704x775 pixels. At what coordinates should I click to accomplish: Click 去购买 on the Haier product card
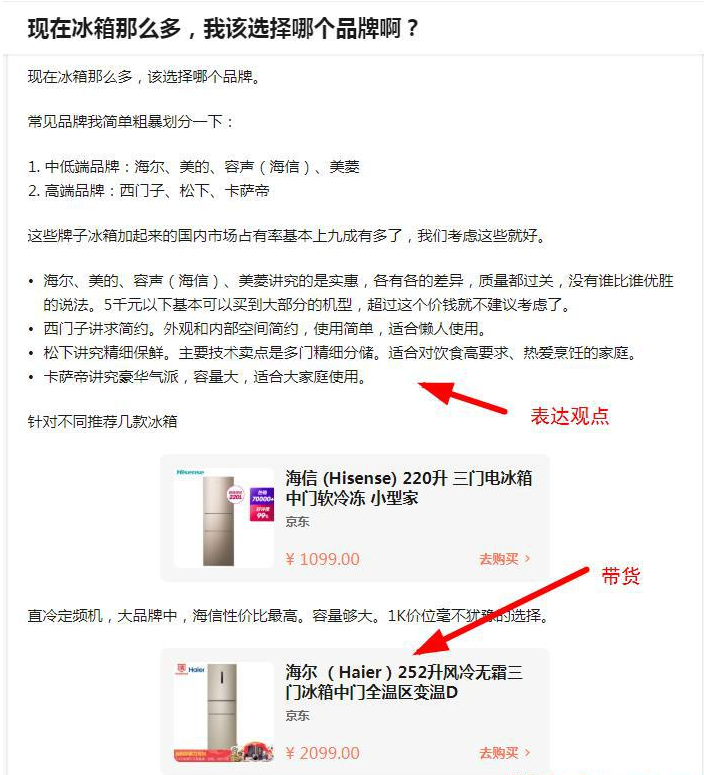click(499, 753)
